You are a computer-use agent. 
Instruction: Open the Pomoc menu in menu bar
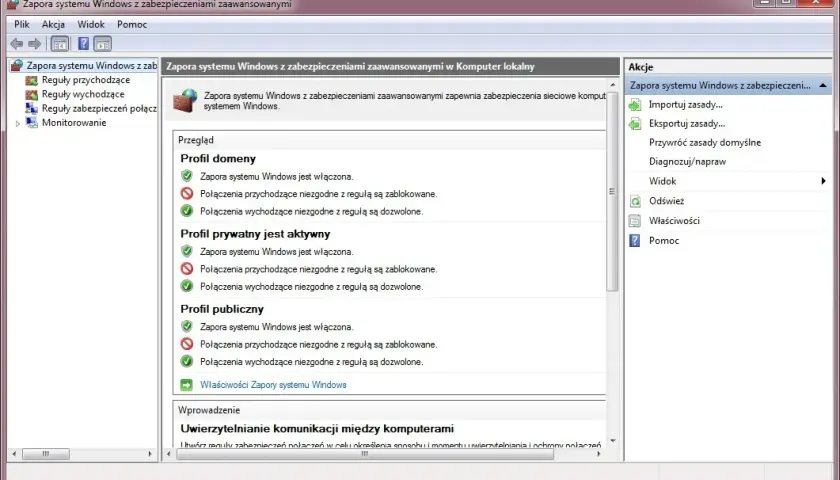132,24
